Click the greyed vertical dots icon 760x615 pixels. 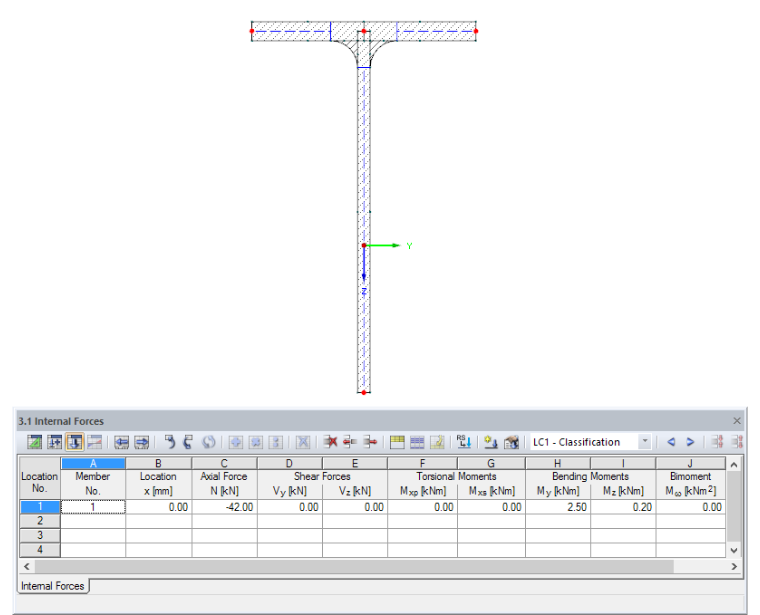point(275,442)
